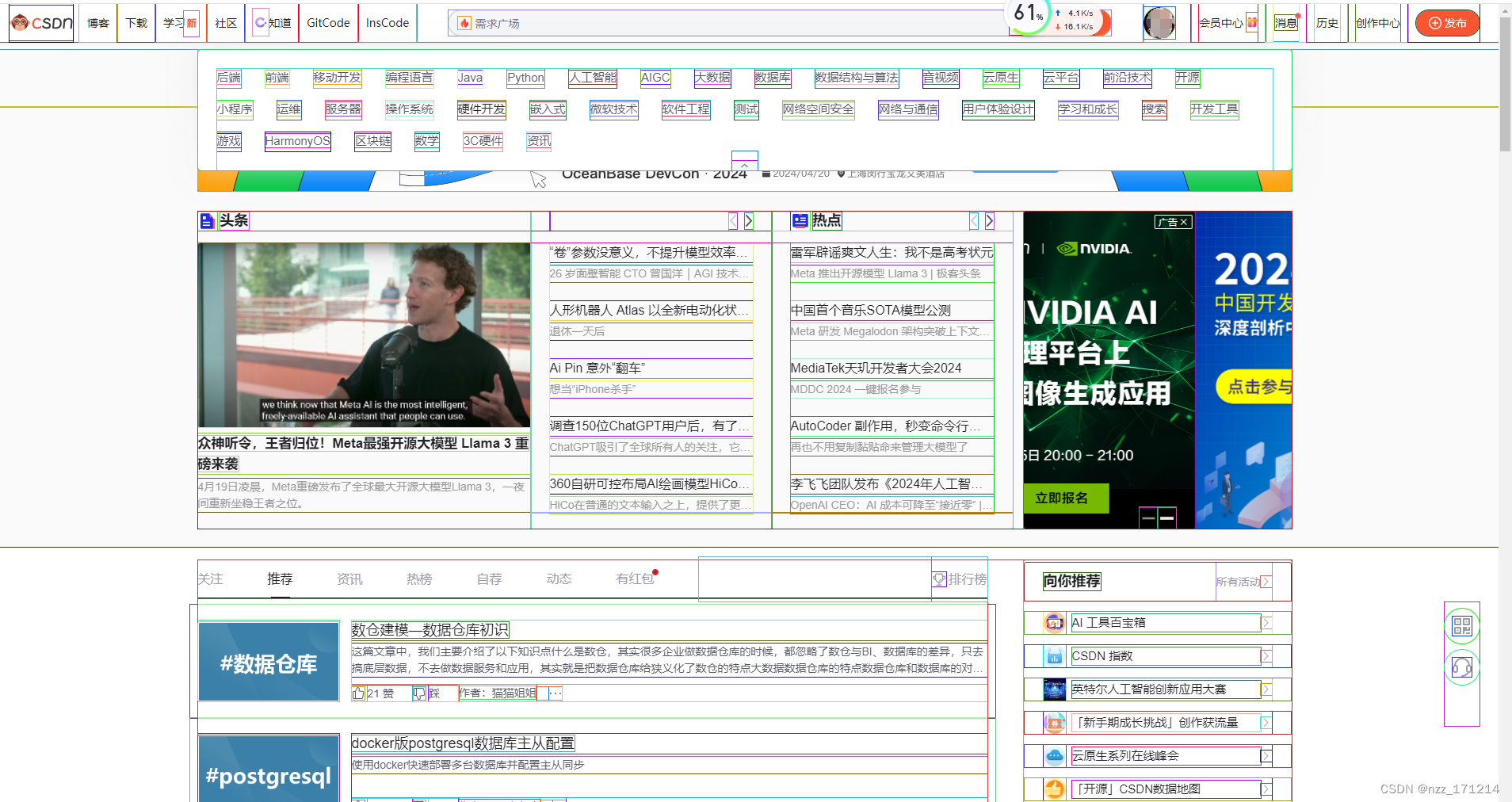Open the arrow beside CSDN 指数
Image resolution: width=1512 pixels, height=802 pixels.
(1266, 656)
